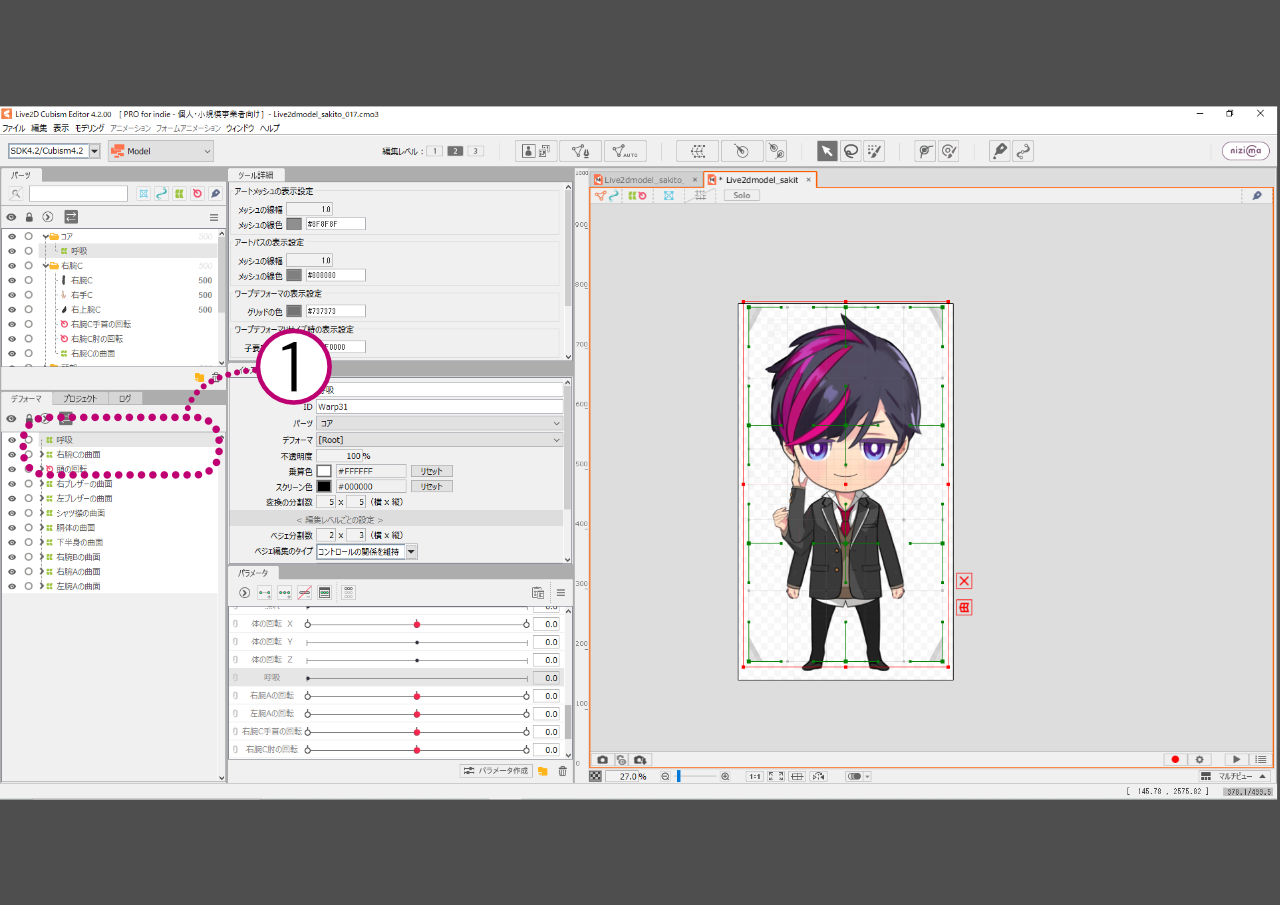Image resolution: width=1280 pixels, height=905 pixels.
Task: Click the parts panel hamburger menu icon
Action: coord(213,217)
